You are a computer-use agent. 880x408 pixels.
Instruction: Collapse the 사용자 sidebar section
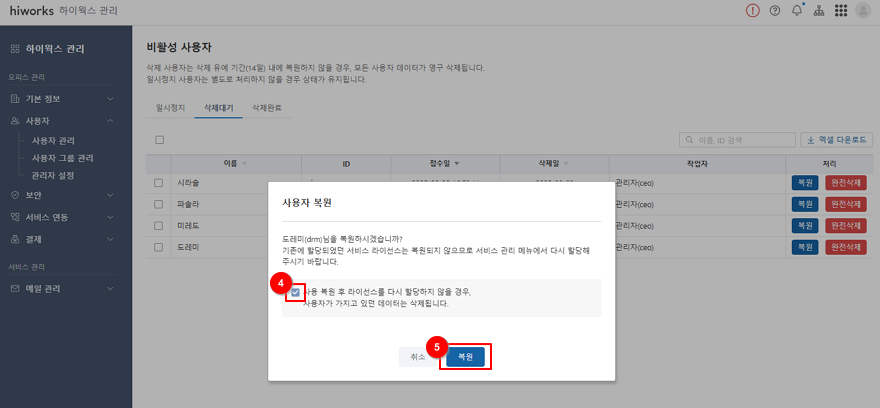(65, 120)
